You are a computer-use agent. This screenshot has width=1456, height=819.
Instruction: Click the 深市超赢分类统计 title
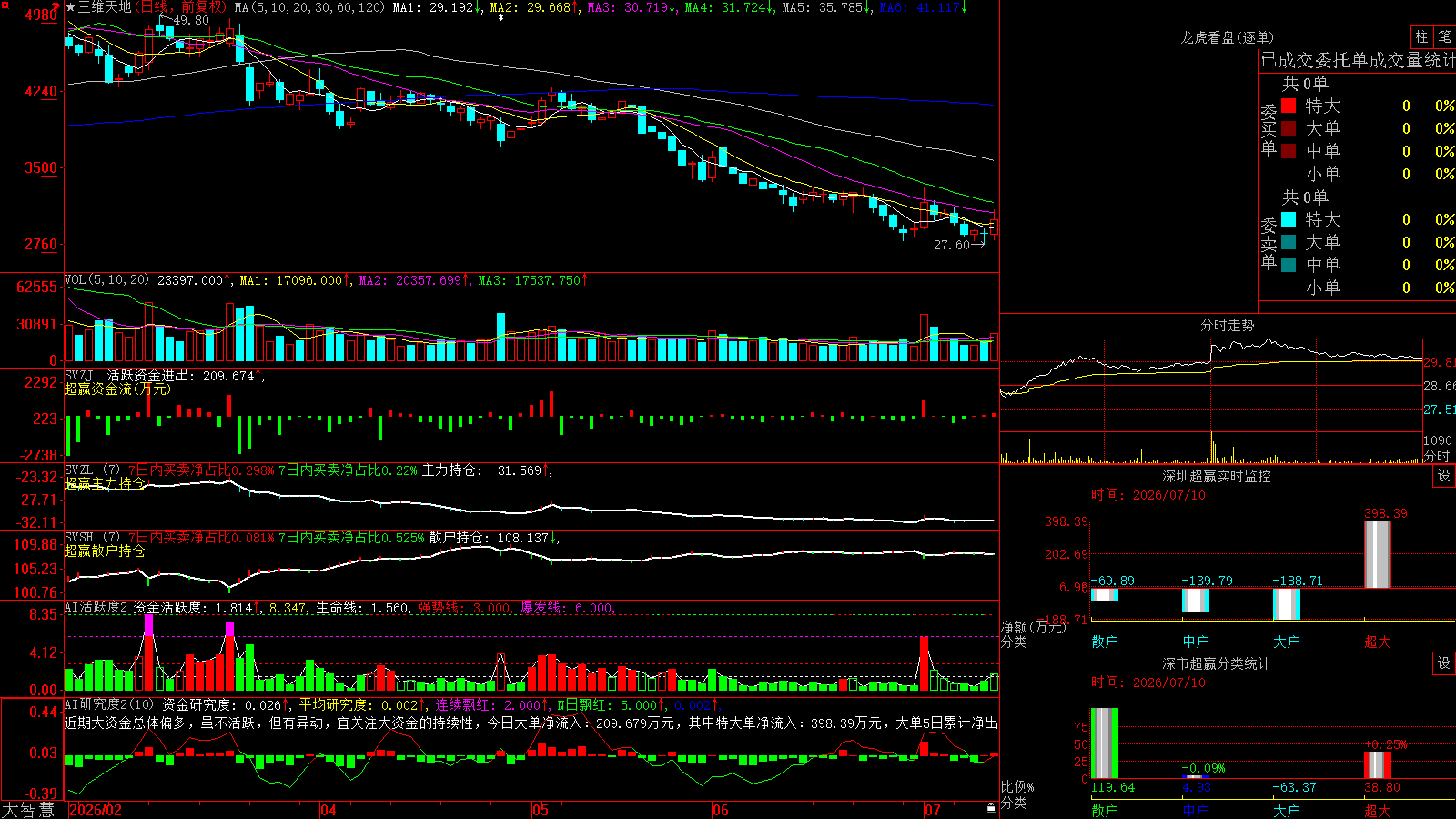pyautogui.click(x=1217, y=663)
